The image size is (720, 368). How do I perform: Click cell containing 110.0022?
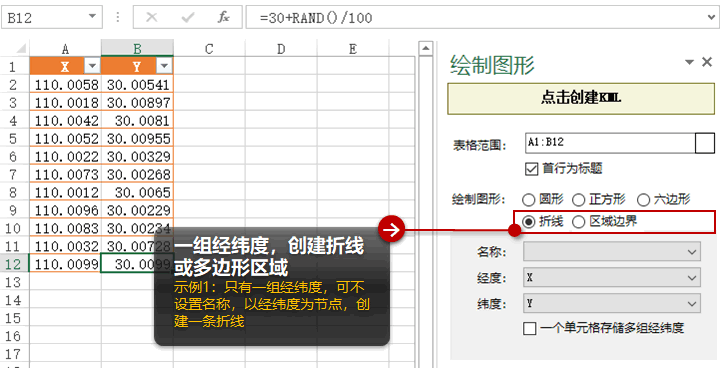[x=65, y=156]
